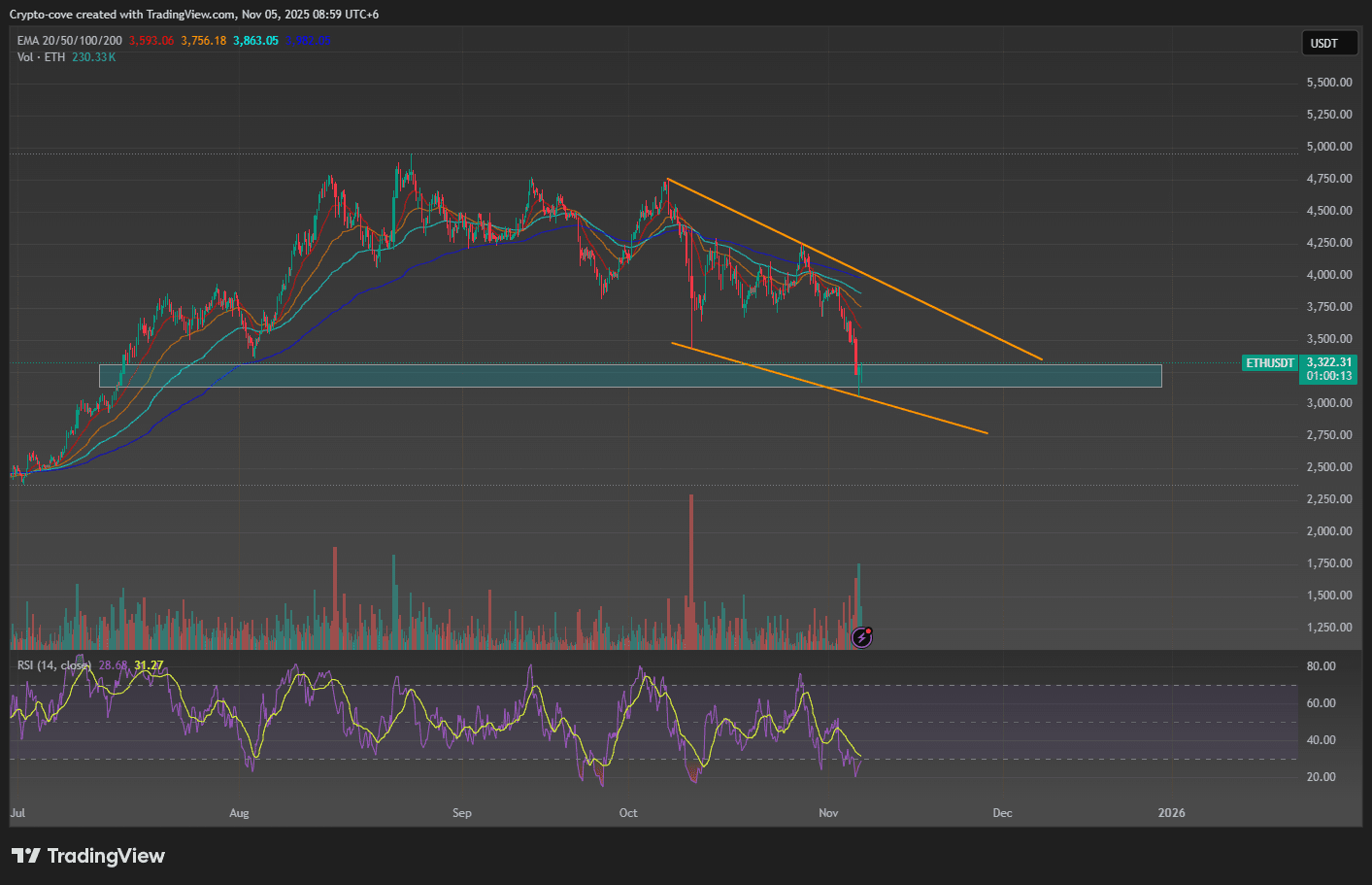Click the 1,250.00 price axis label
The height and width of the screenshot is (885, 1372).
coord(1329,628)
